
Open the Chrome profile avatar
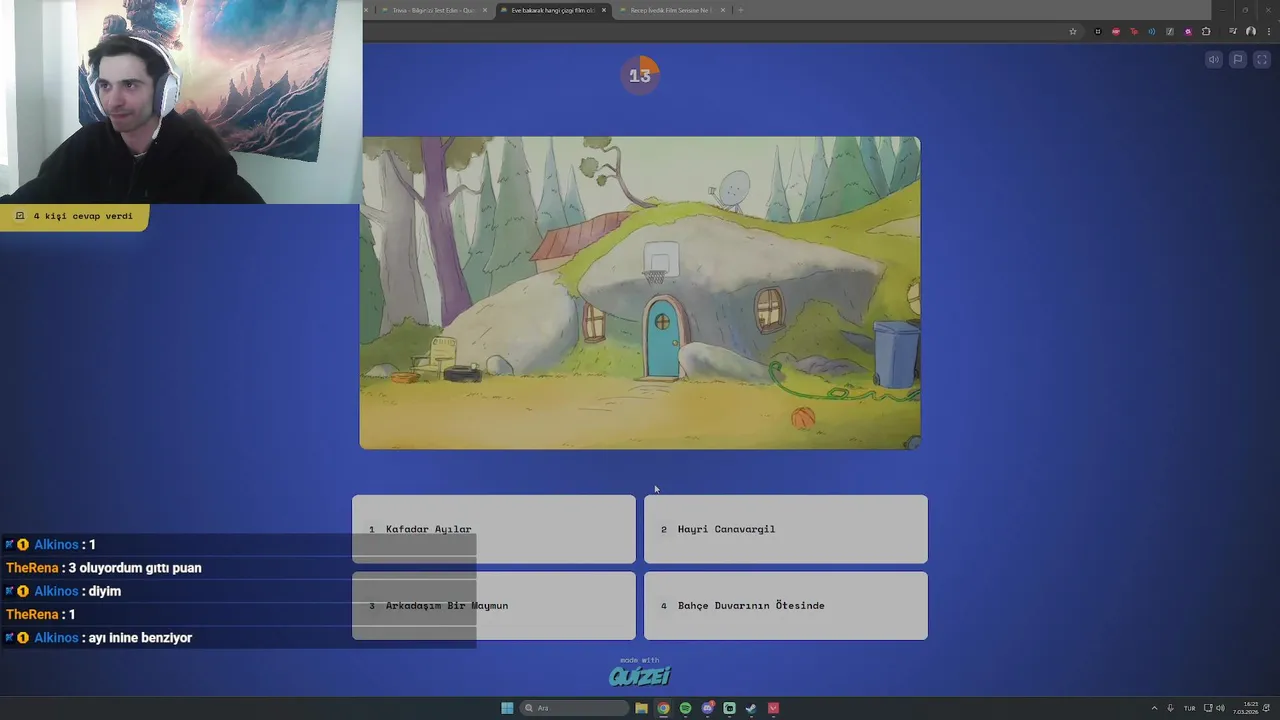[1251, 32]
